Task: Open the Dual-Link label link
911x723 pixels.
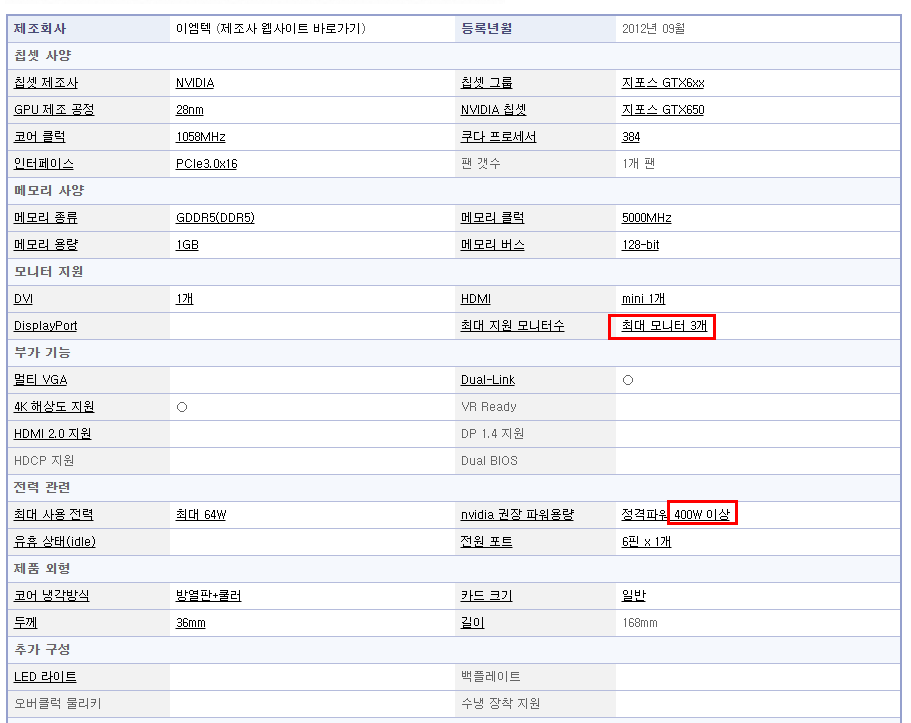Action: [x=488, y=380]
